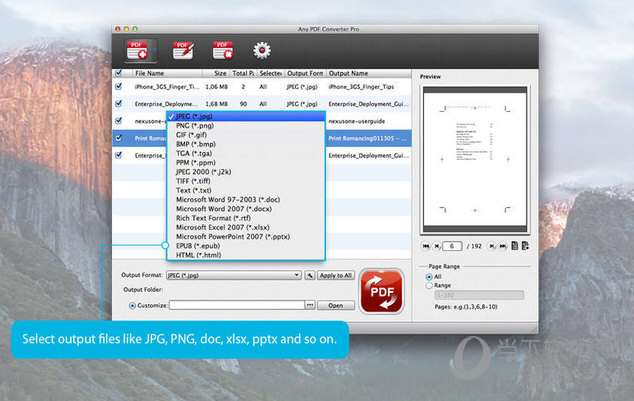Screen dimensions: 634x401
Task: Click the Open output folder button
Action: click(x=336, y=305)
